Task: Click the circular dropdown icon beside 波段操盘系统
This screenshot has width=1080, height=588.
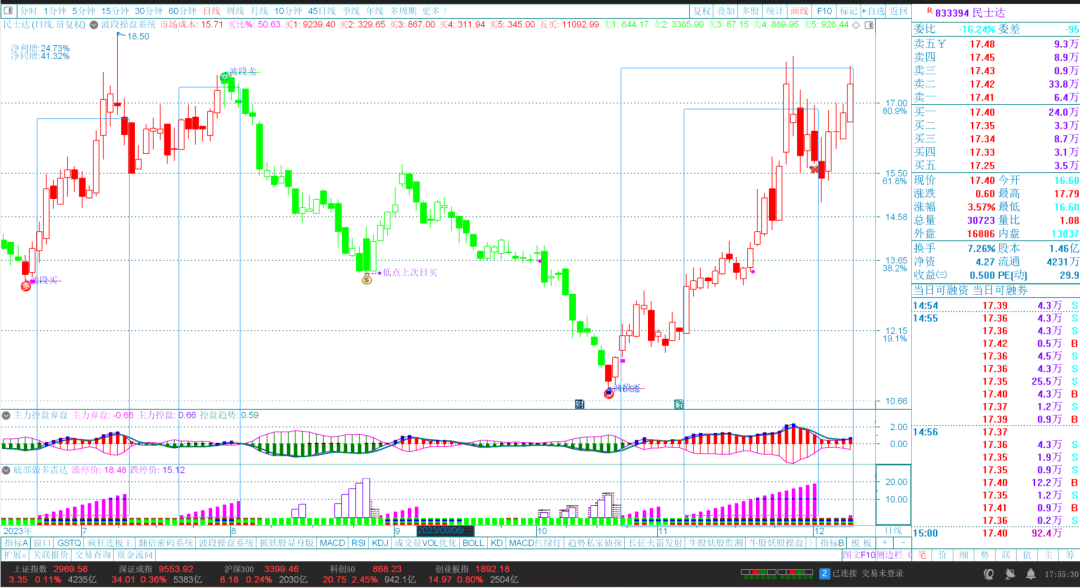Action: 94,25
